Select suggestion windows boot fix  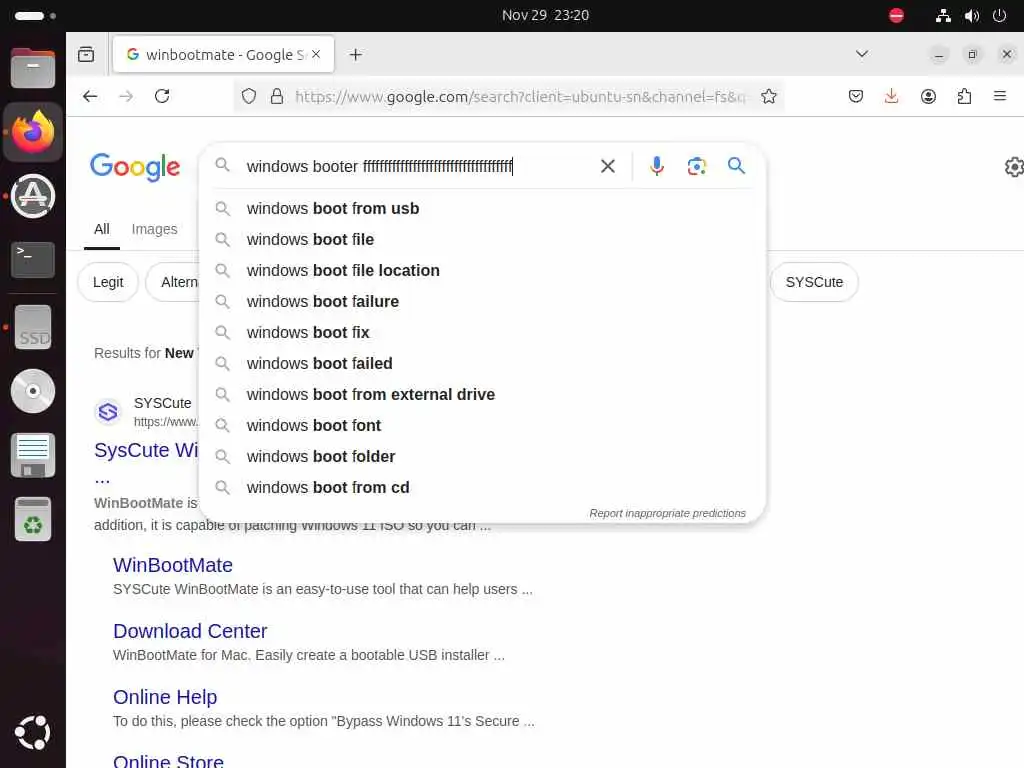point(482,332)
